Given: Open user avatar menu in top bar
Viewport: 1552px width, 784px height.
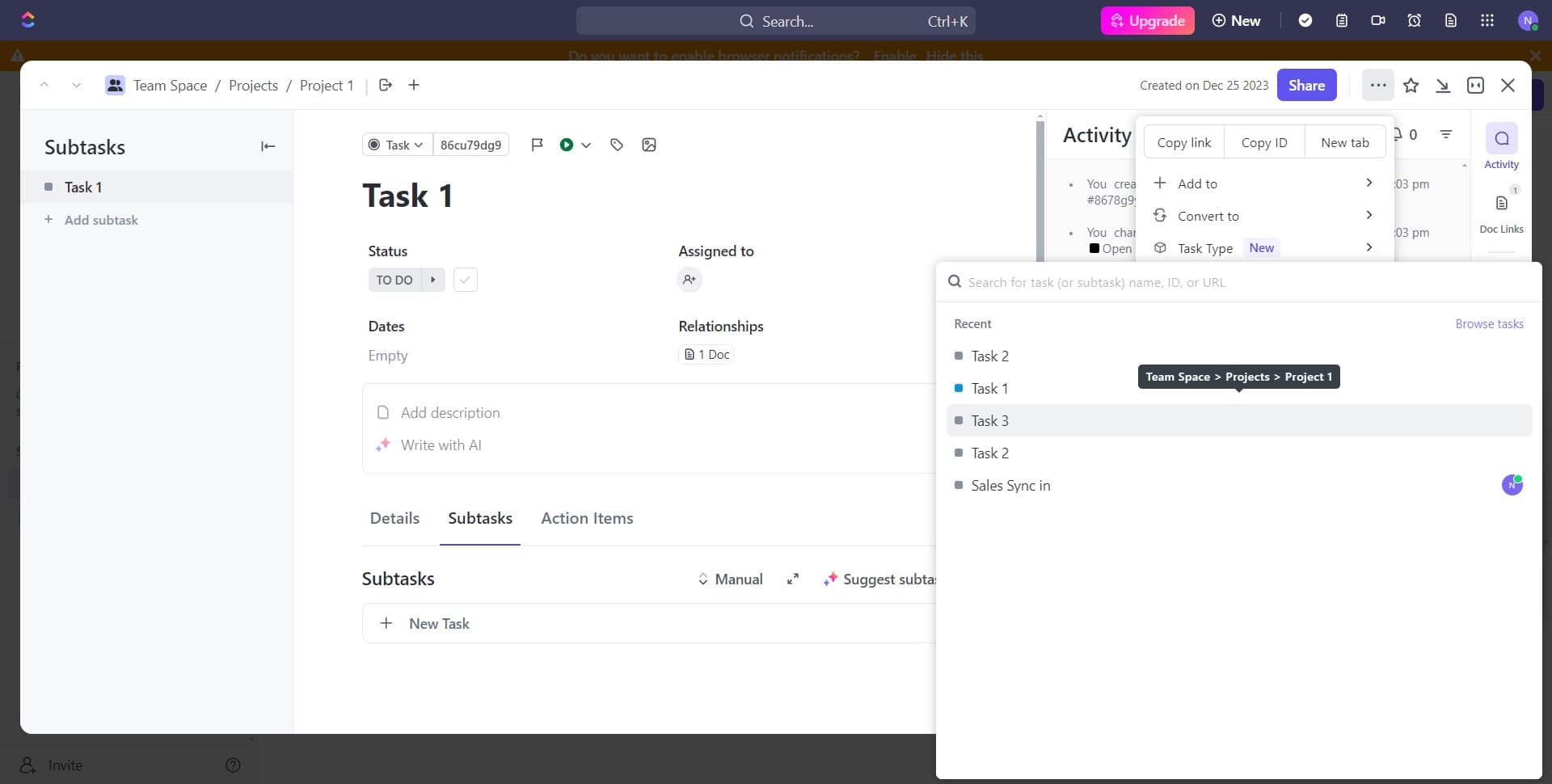Looking at the screenshot, I should click(1528, 21).
